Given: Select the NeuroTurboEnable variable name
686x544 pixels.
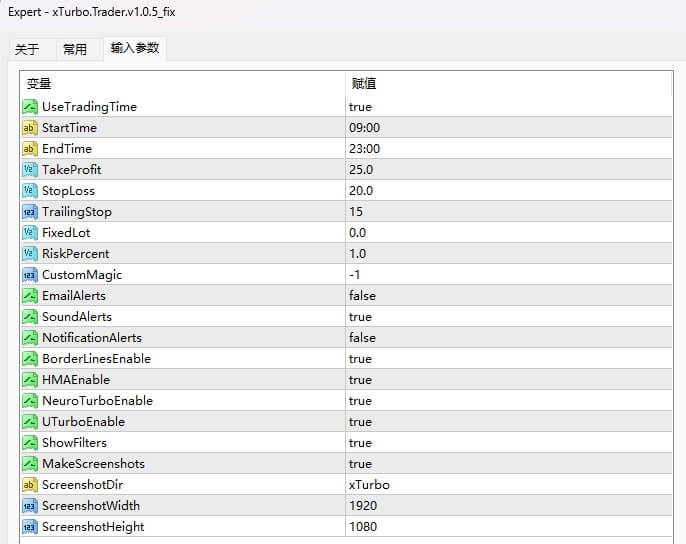Looking at the screenshot, I should click(x=97, y=401).
